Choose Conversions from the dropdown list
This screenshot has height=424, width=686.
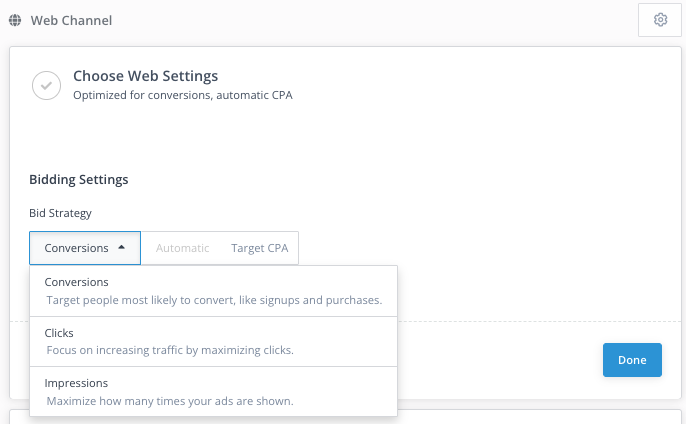coord(77,282)
